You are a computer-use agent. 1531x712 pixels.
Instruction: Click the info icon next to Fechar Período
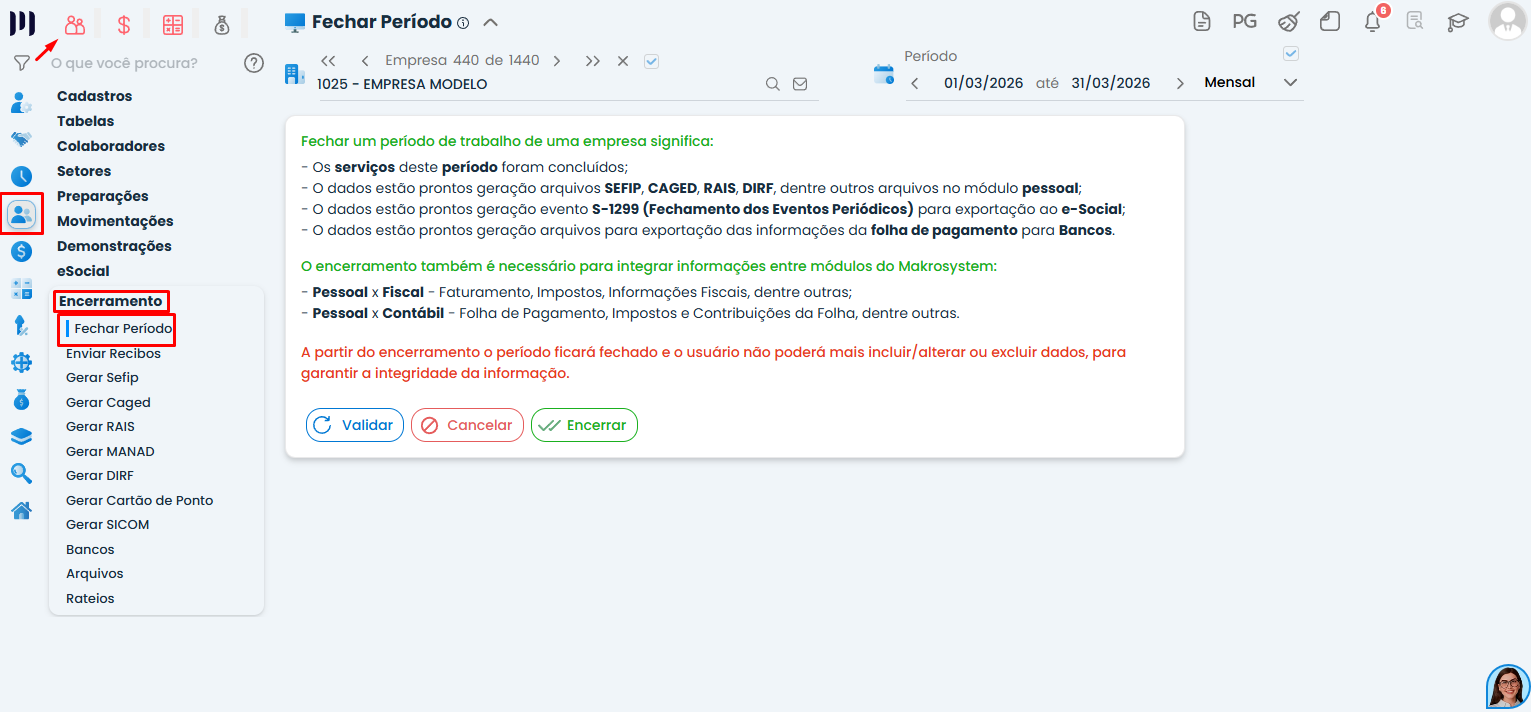pyautogui.click(x=462, y=23)
